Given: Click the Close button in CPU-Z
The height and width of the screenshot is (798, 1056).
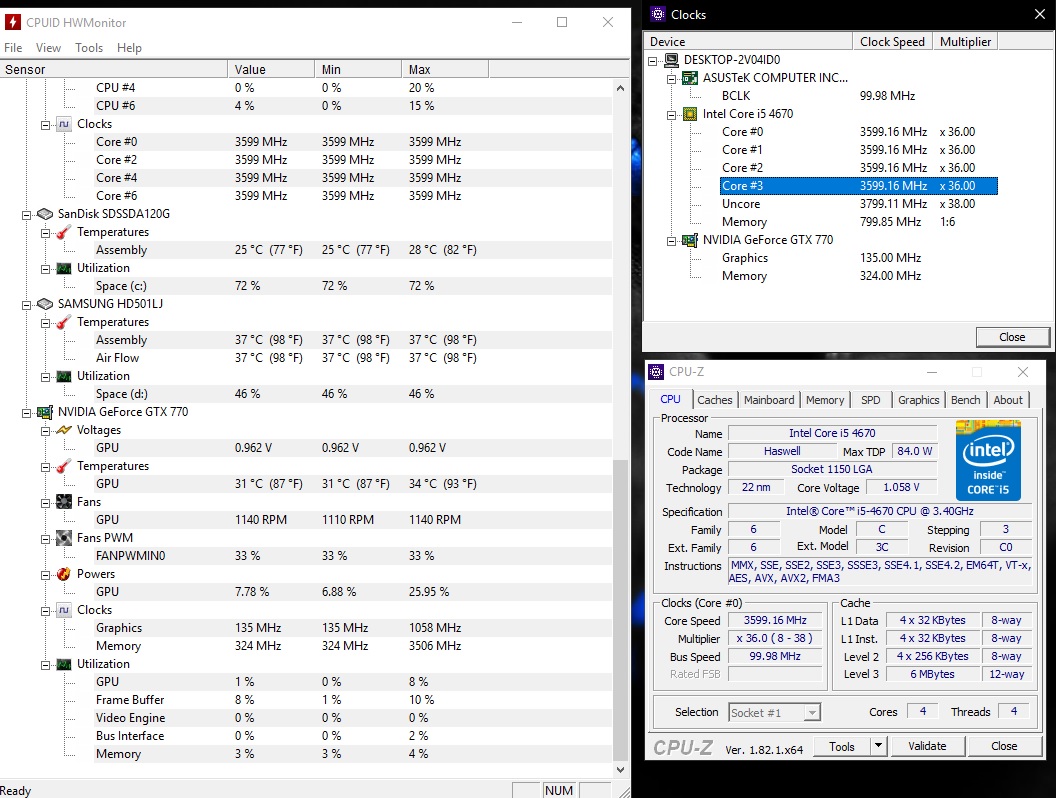Looking at the screenshot, I should click(x=1004, y=746).
